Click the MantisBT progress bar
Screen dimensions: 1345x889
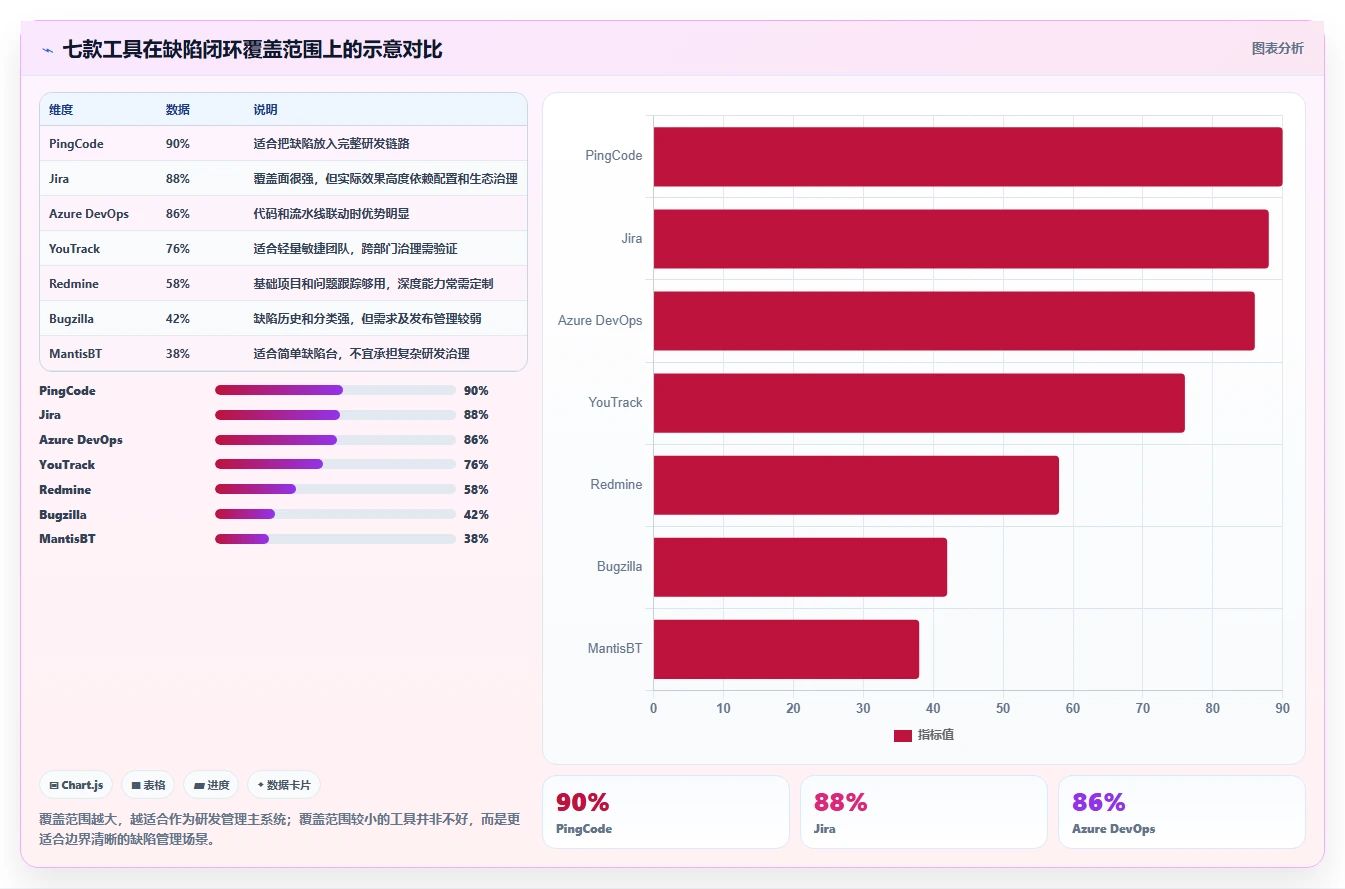[335, 539]
